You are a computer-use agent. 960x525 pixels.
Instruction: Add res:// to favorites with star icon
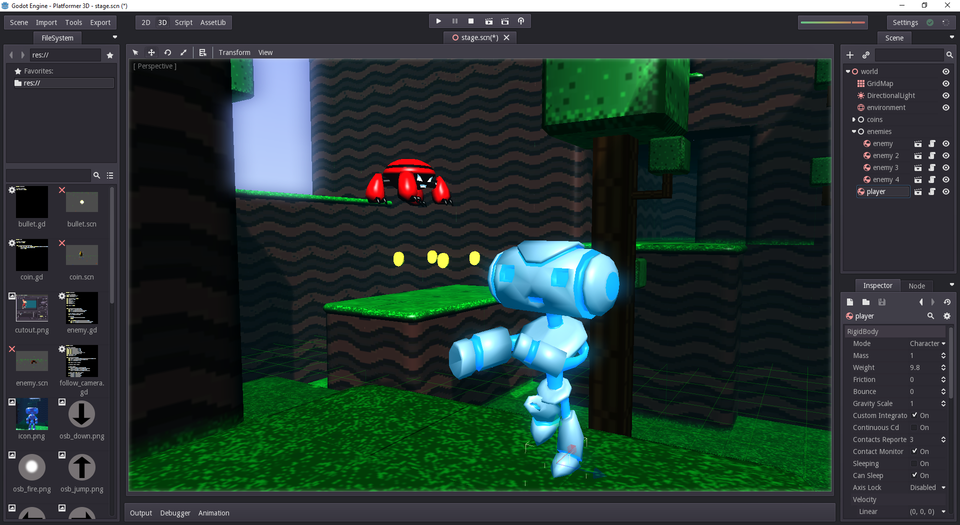(x=110, y=55)
